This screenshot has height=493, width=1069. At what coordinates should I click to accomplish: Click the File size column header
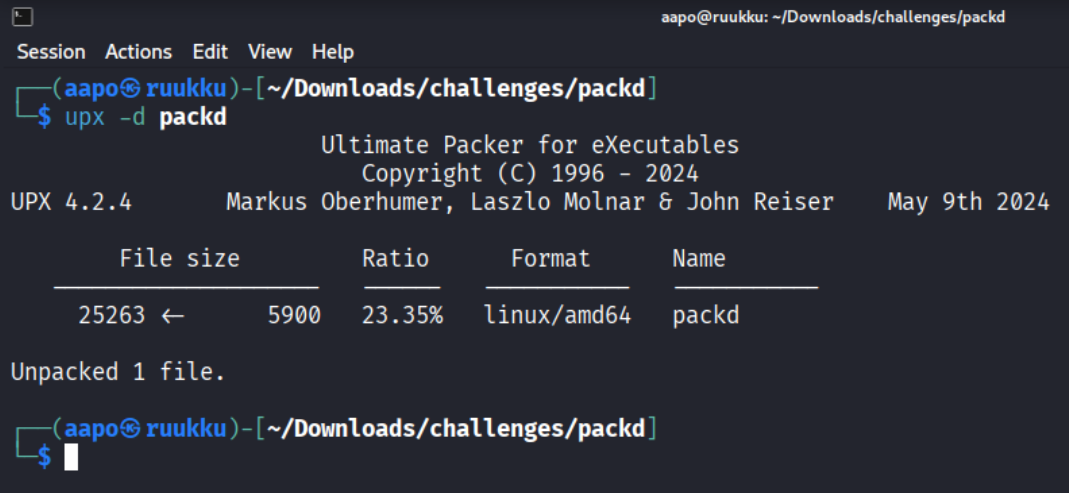tap(180, 258)
